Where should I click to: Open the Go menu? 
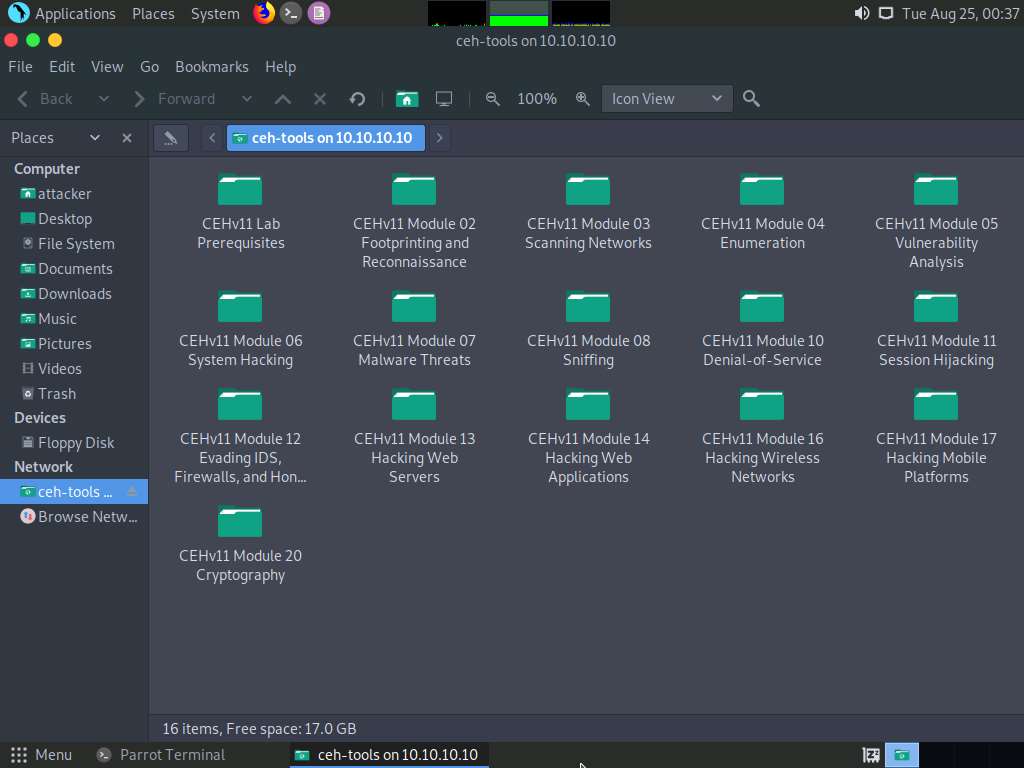point(150,67)
